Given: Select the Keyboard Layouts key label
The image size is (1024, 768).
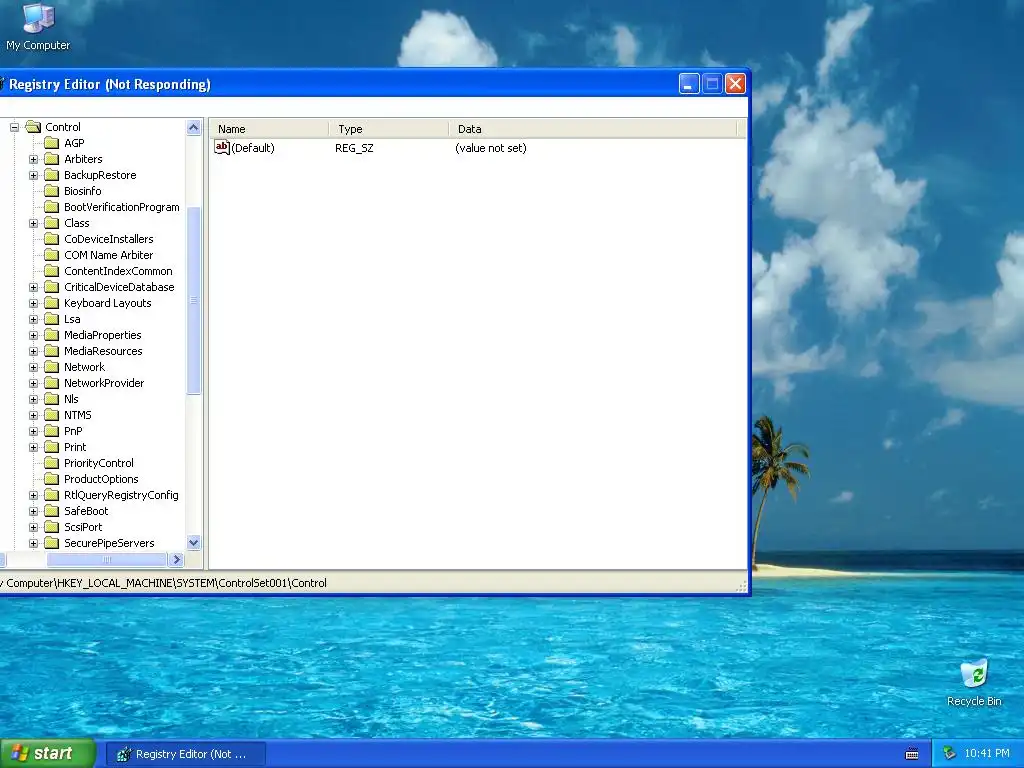Looking at the screenshot, I should [x=108, y=303].
